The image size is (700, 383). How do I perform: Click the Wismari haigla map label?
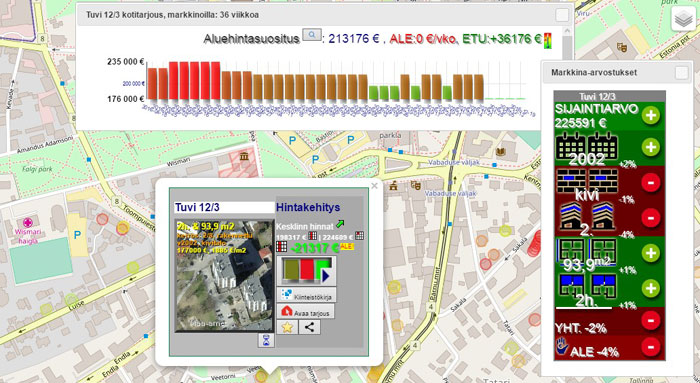(28, 237)
